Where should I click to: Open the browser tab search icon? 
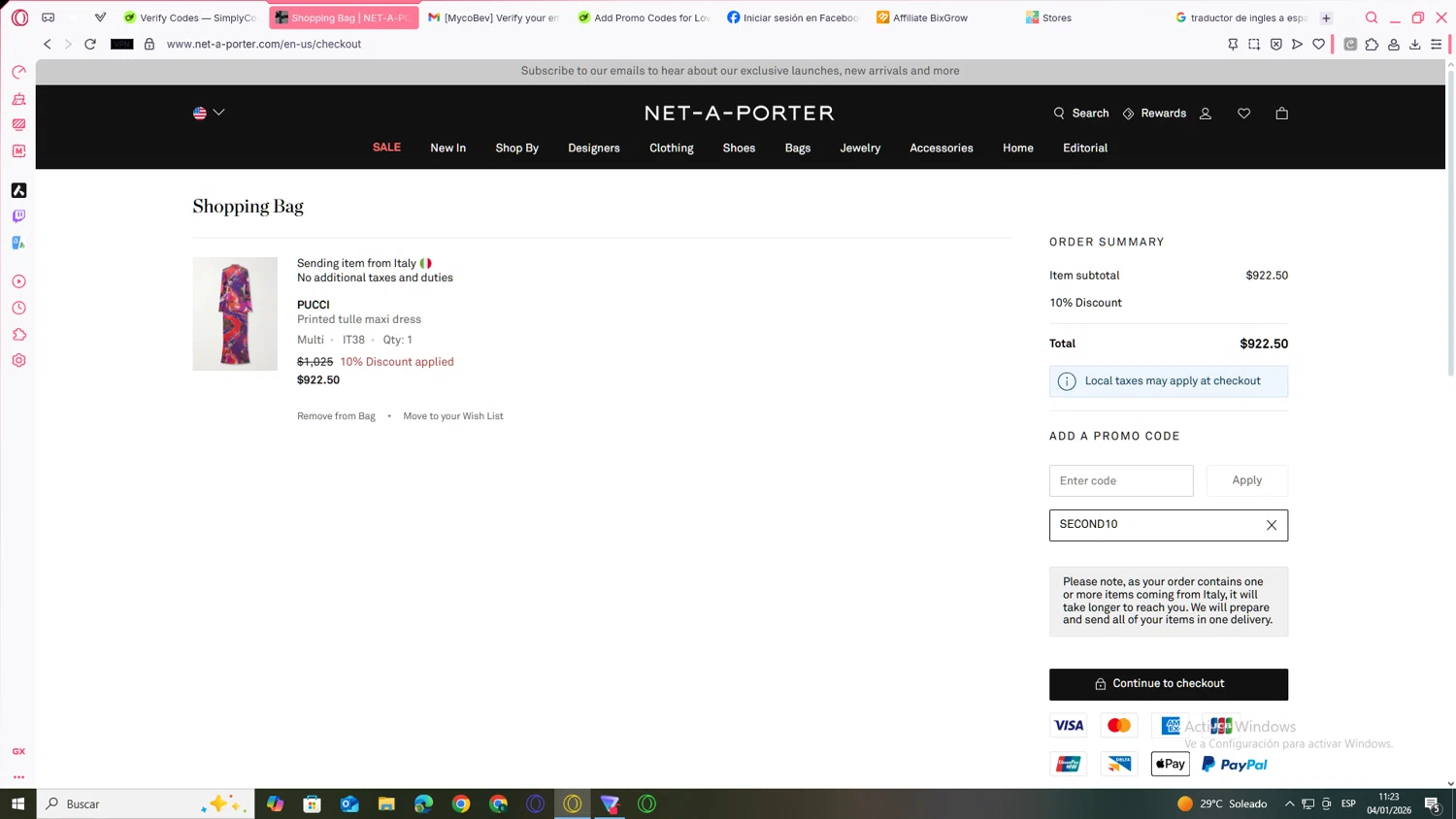(1372, 17)
